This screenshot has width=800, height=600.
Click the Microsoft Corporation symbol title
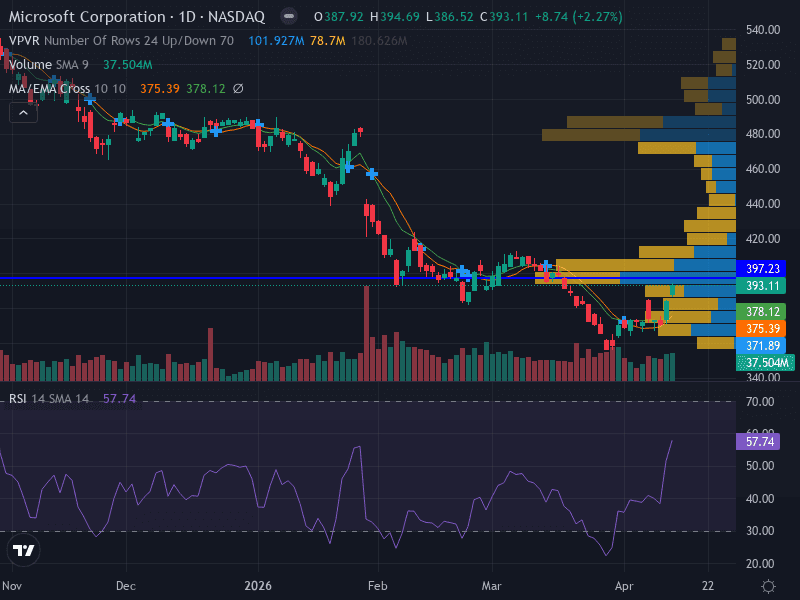tap(87, 17)
